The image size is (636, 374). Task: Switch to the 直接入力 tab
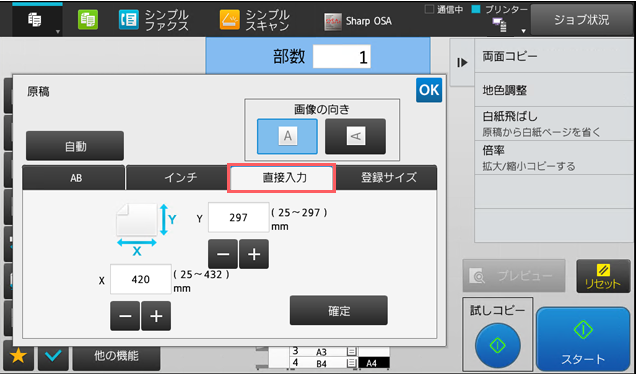click(282, 178)
